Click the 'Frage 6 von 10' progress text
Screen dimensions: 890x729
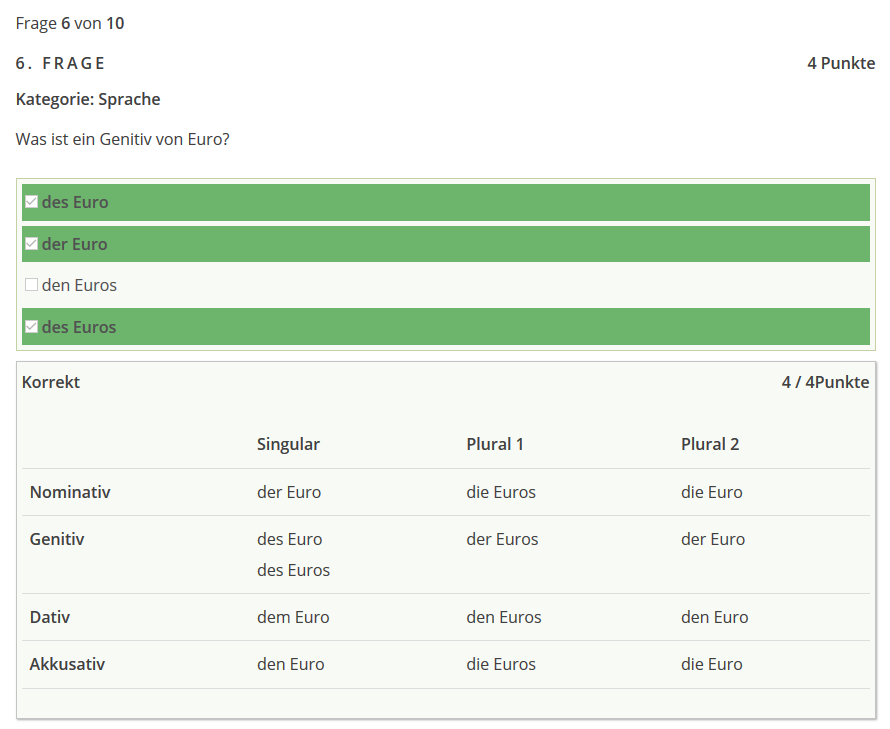point(70,23)
